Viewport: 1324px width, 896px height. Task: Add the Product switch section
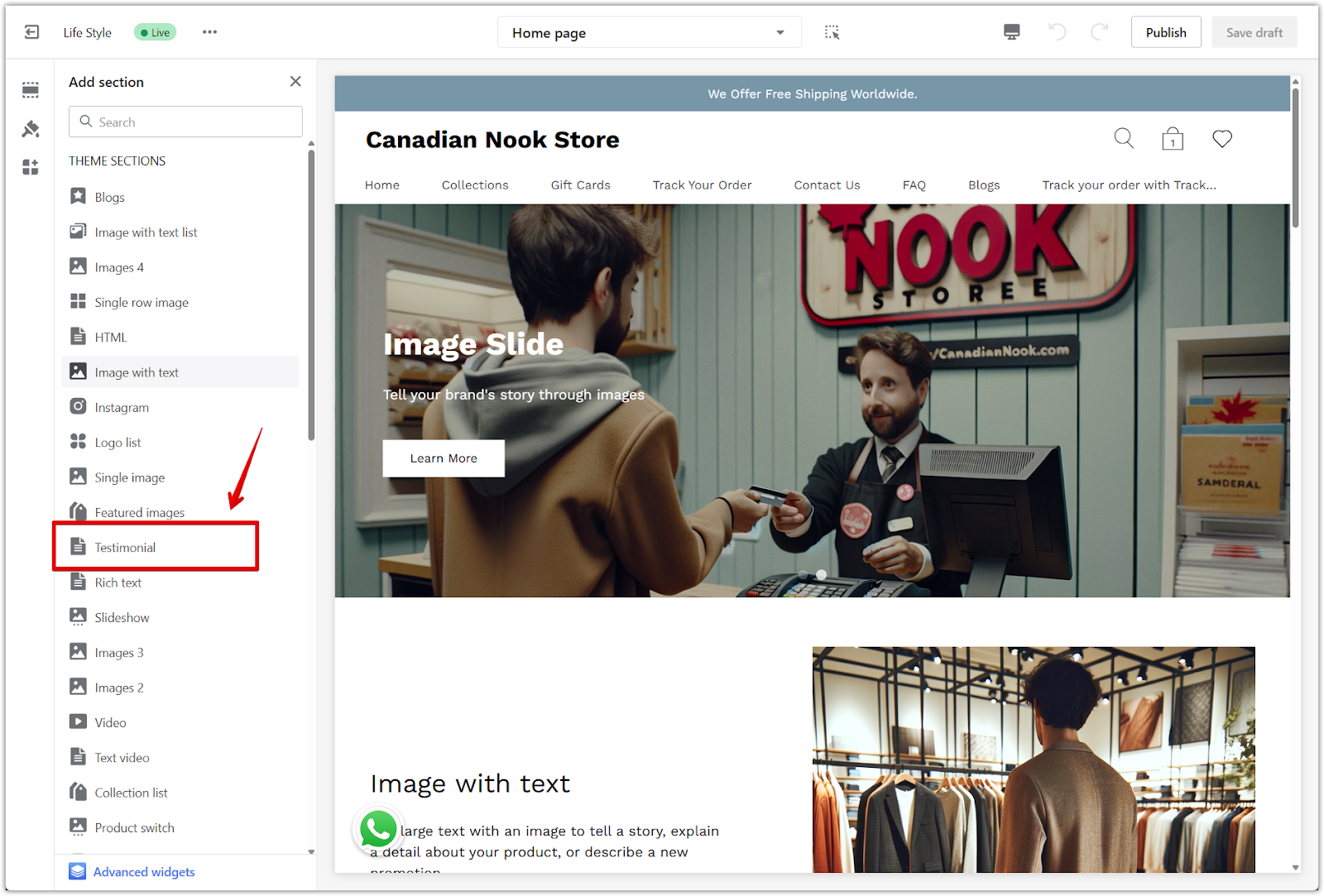click(x=180, y=827)
